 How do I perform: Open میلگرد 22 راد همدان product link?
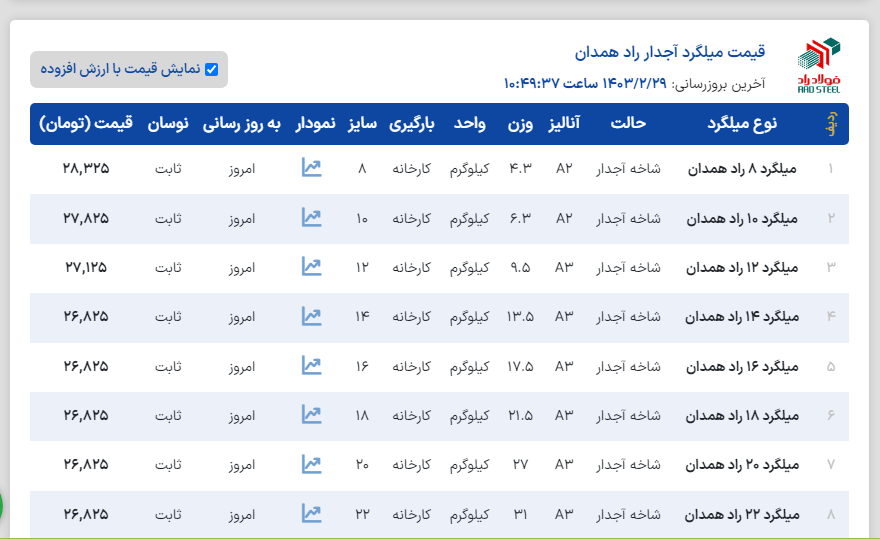point(741,514)
